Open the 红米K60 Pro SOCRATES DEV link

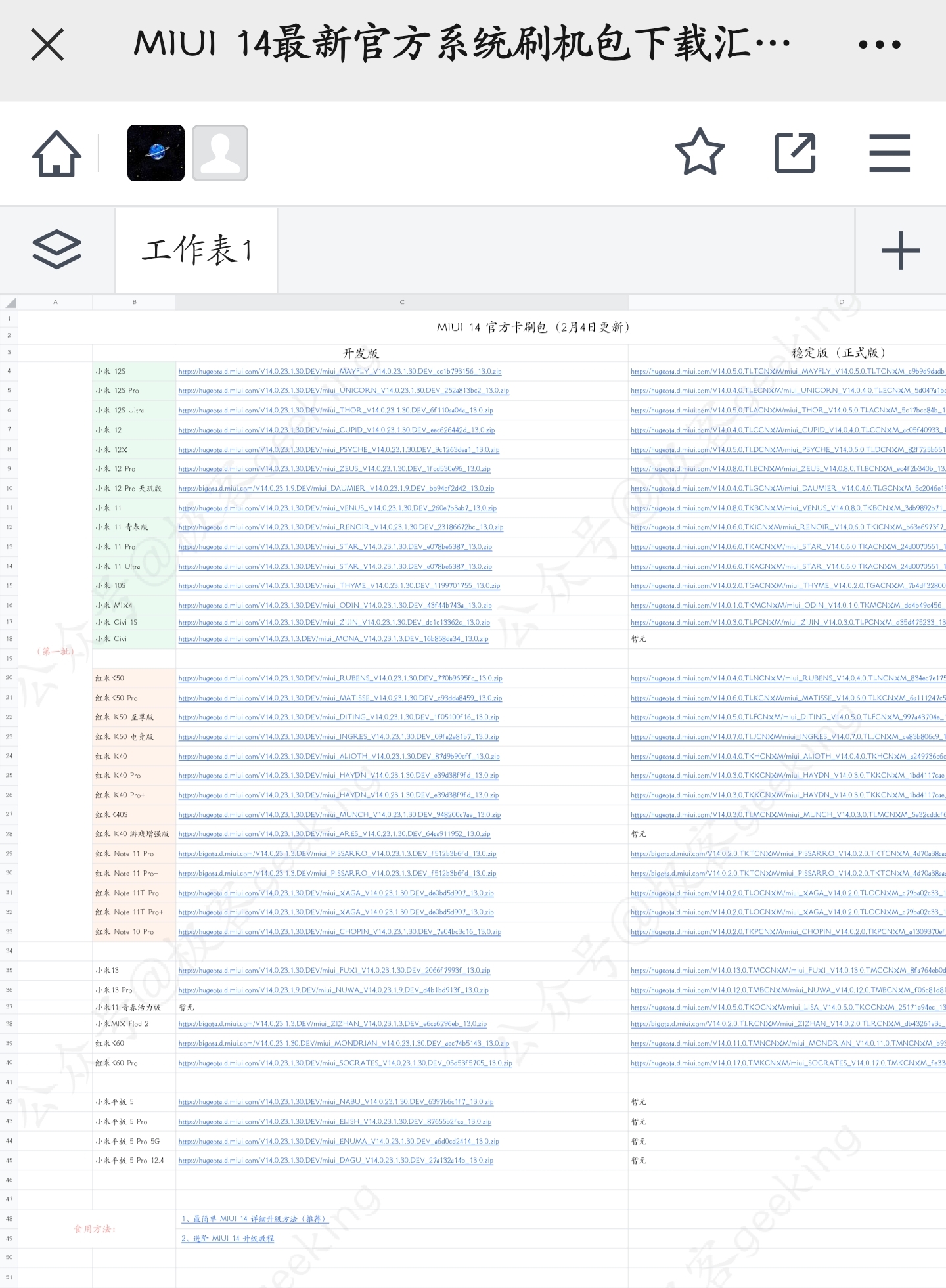coord(346,1063)
